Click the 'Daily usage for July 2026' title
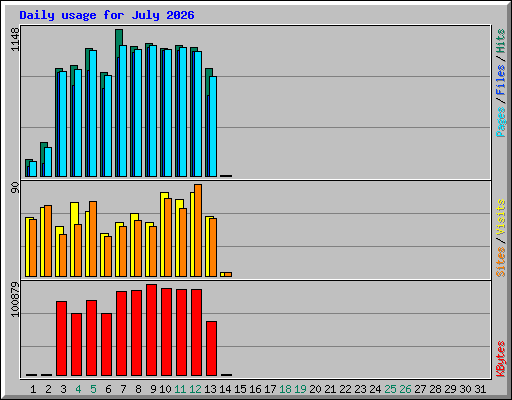 coord(107,15)
